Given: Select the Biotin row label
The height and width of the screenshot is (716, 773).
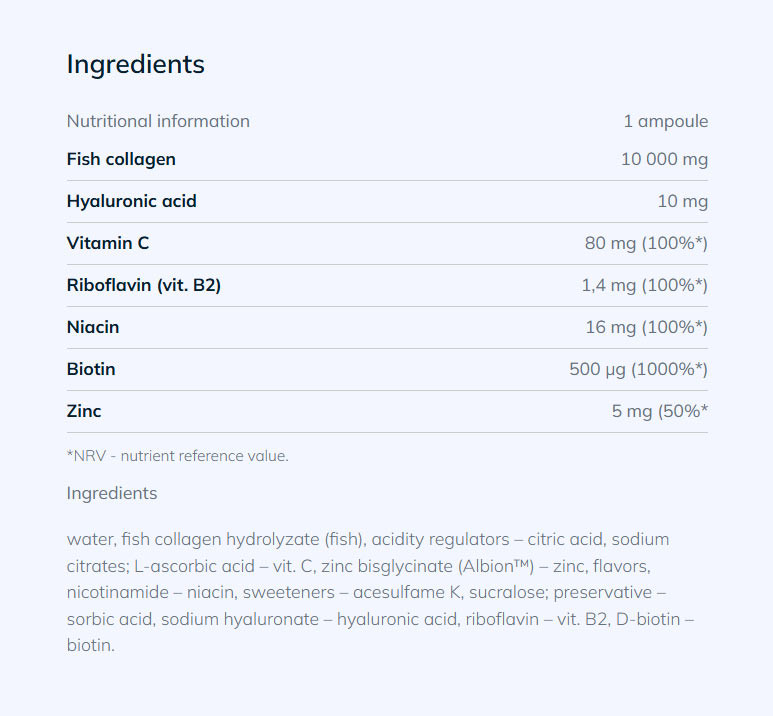Looking at the screenshot, I should pos(91,369).
